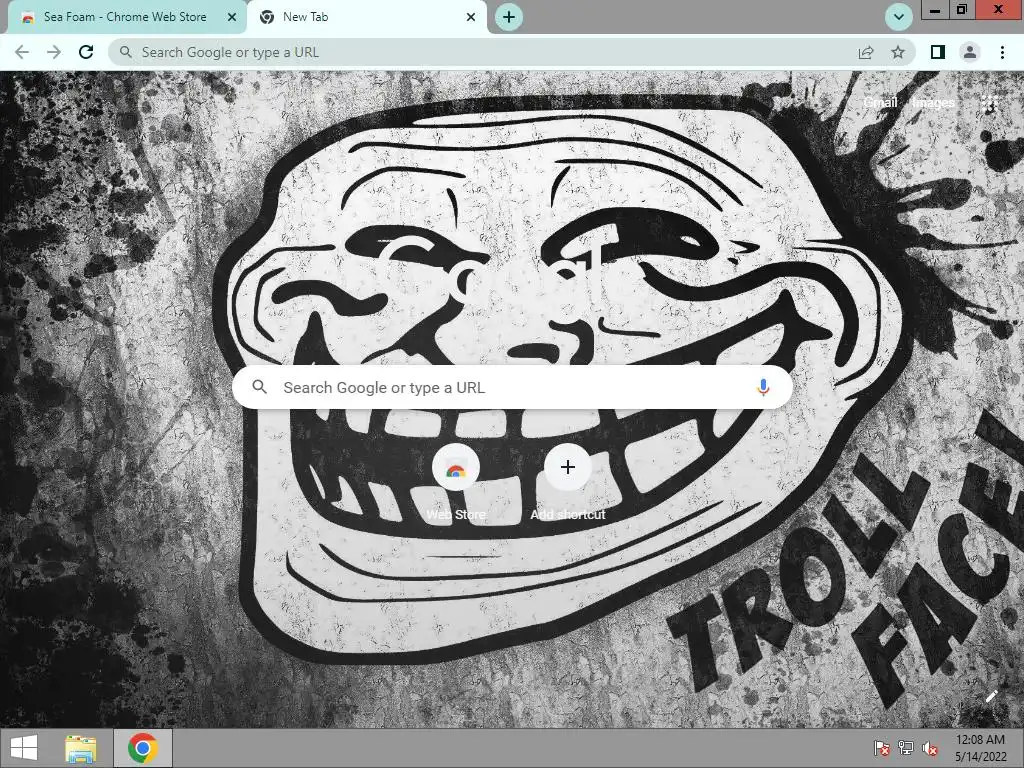The height and width of the screenshot is (768, 1024).
Task: Open the Windows Start menu
Action: click(24, 748)
